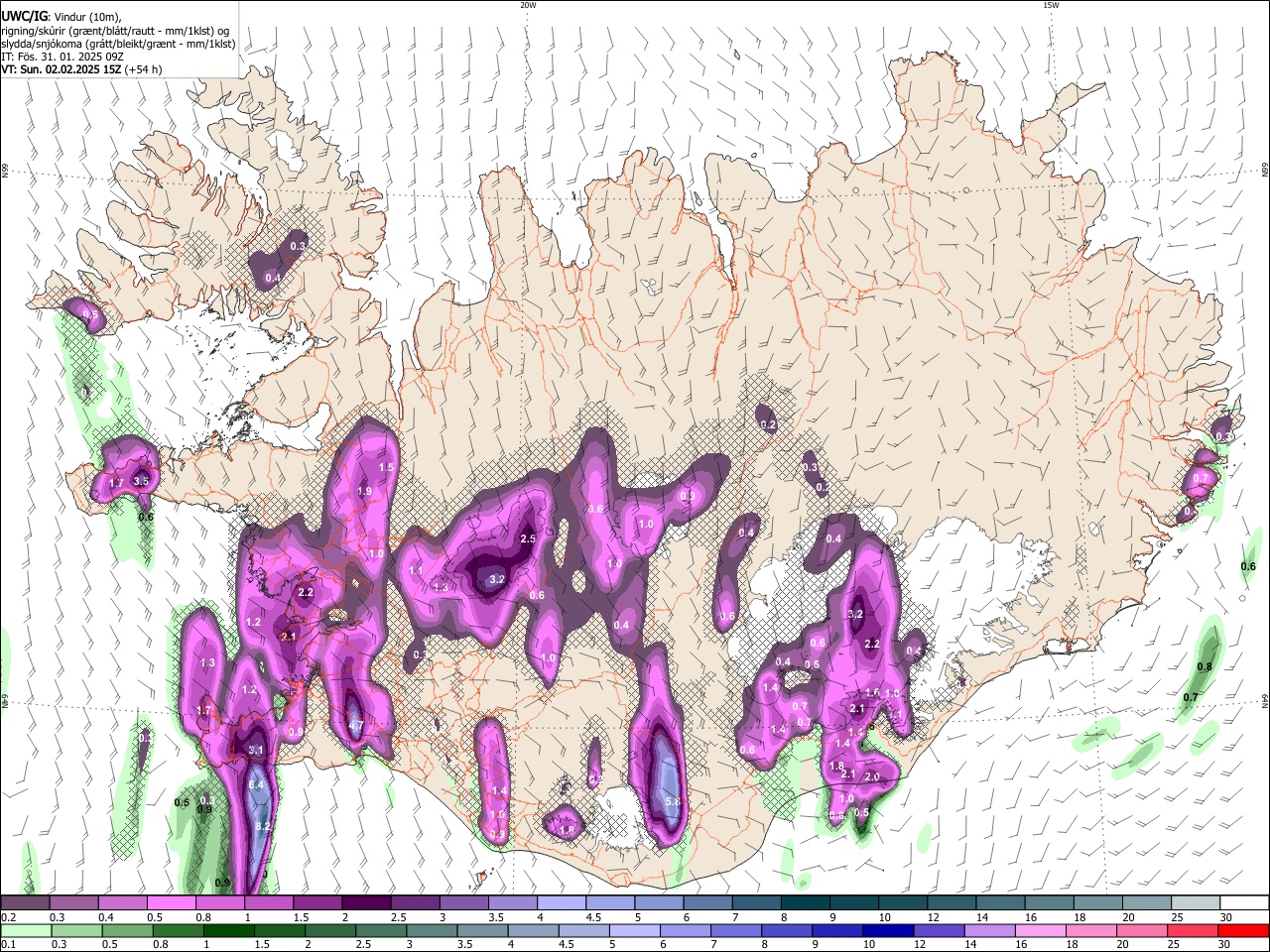Pick the red bottom legend swatch after 30
1270x952 pixels.
pos(1245,931)
